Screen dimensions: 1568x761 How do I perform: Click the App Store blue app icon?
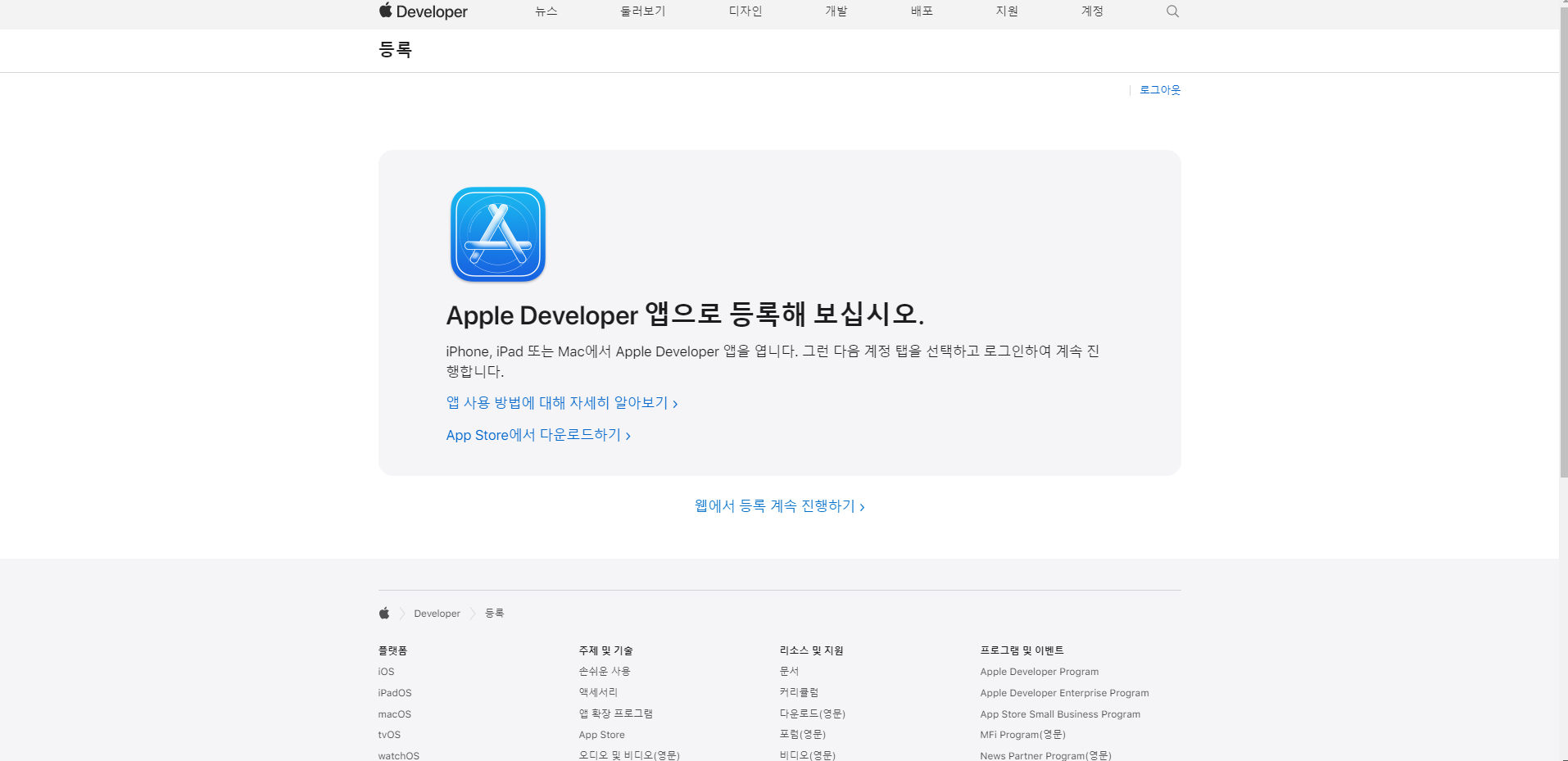coord(498,234)
